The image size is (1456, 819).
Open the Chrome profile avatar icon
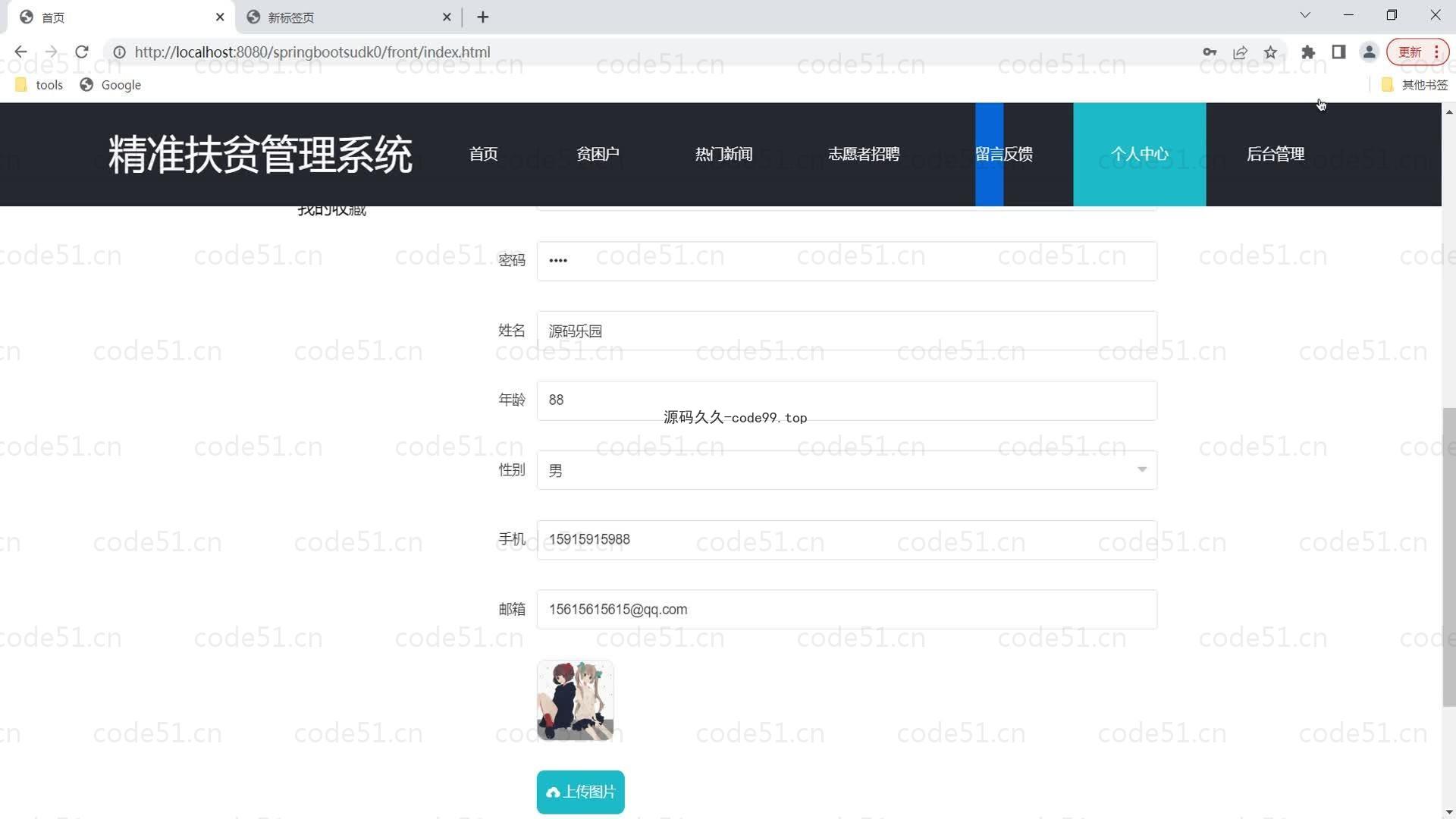click(x=1369, y=52)
